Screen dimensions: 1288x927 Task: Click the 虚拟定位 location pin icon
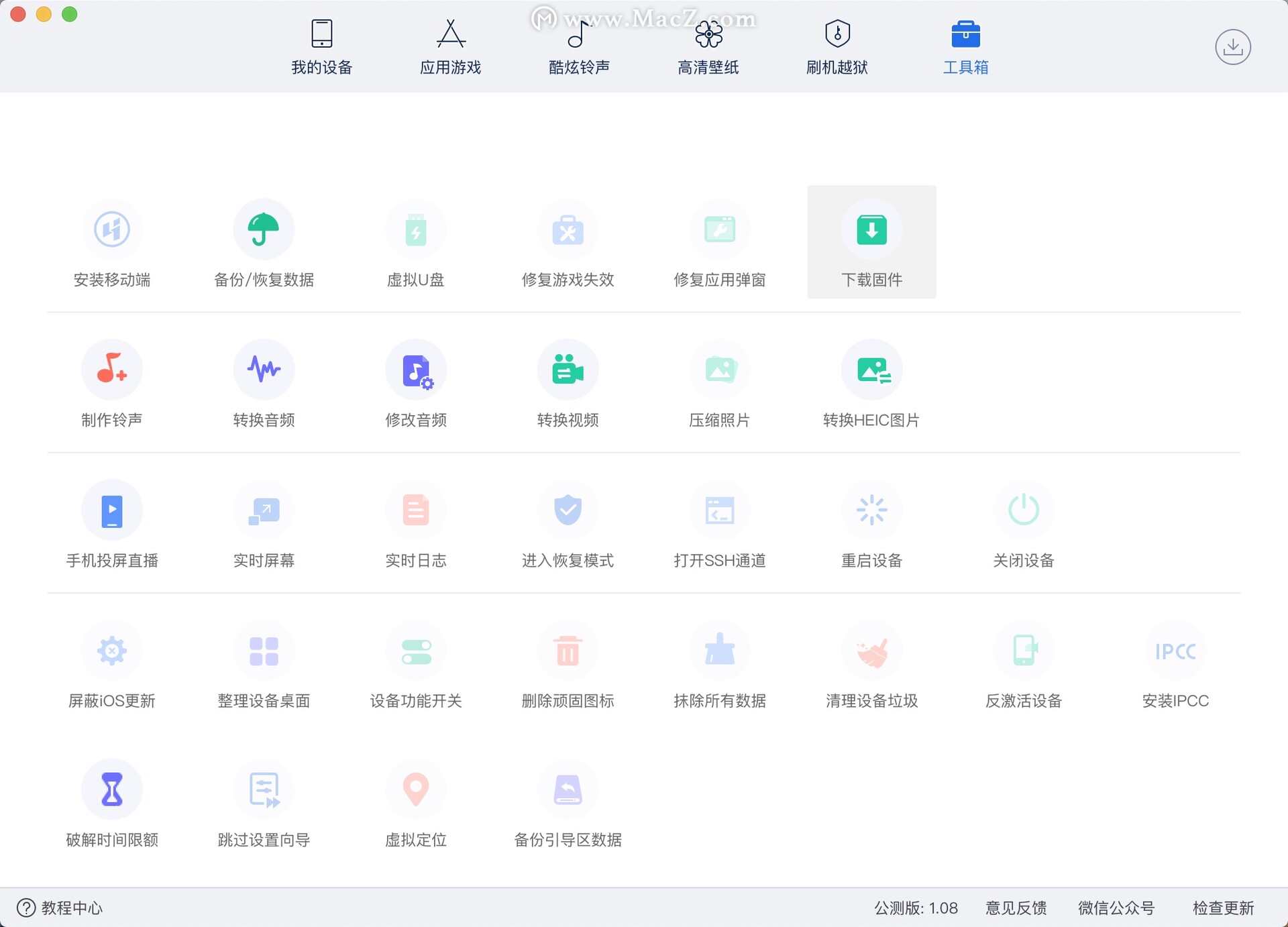[416, 789]
